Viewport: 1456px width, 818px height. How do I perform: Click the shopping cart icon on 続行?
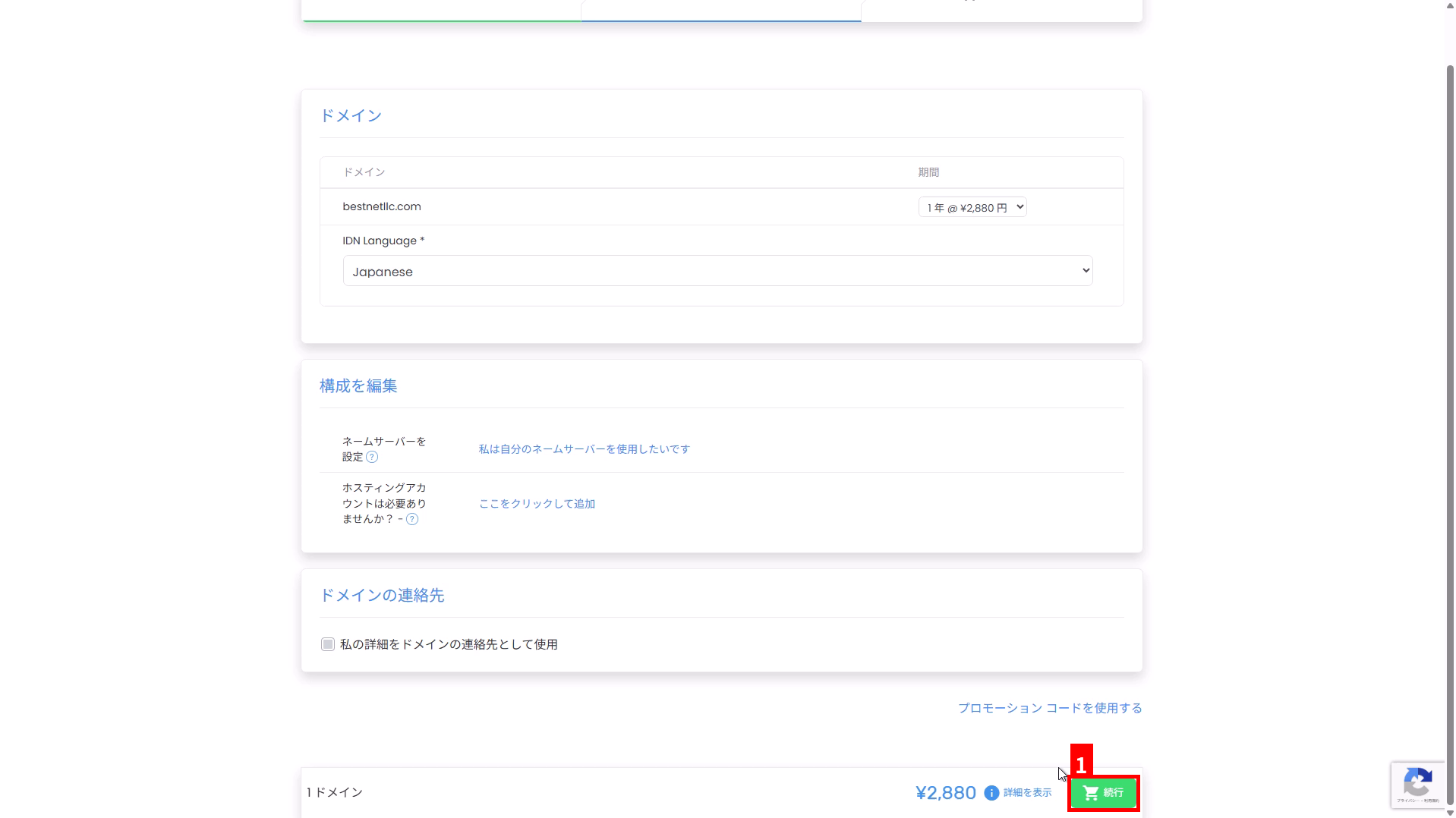(x=1091, y=793)
